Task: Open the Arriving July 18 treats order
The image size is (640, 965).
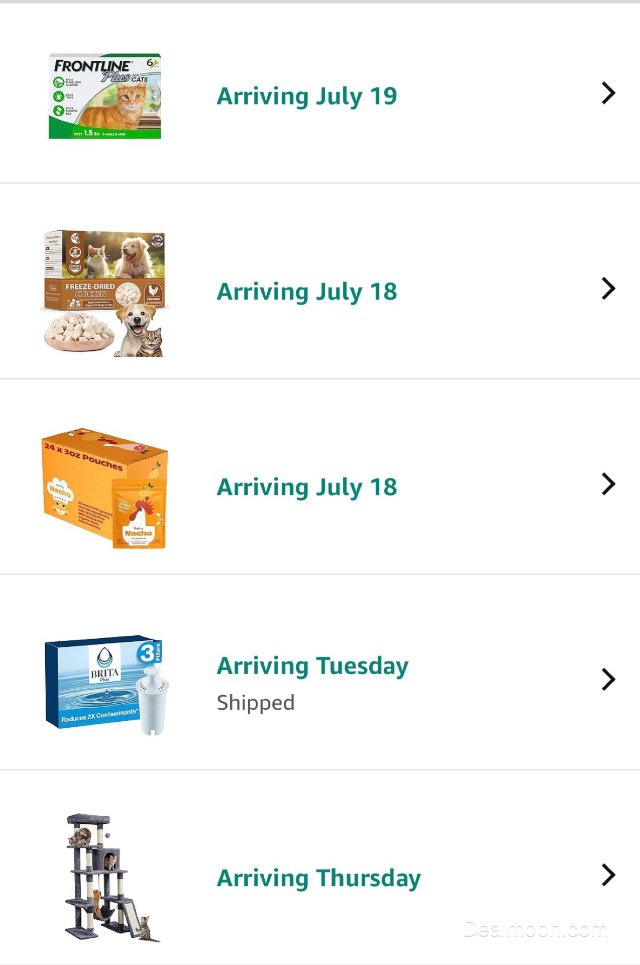Action: (306, 291)
